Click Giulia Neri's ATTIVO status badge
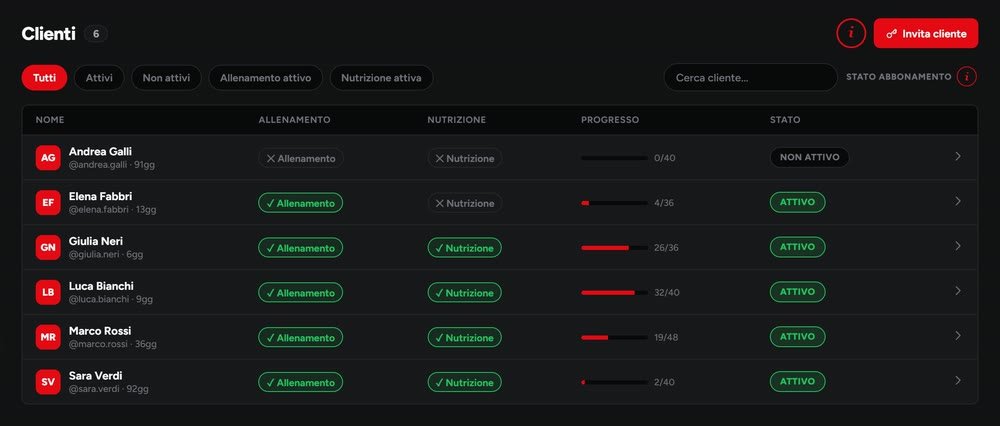 (798, 247)
